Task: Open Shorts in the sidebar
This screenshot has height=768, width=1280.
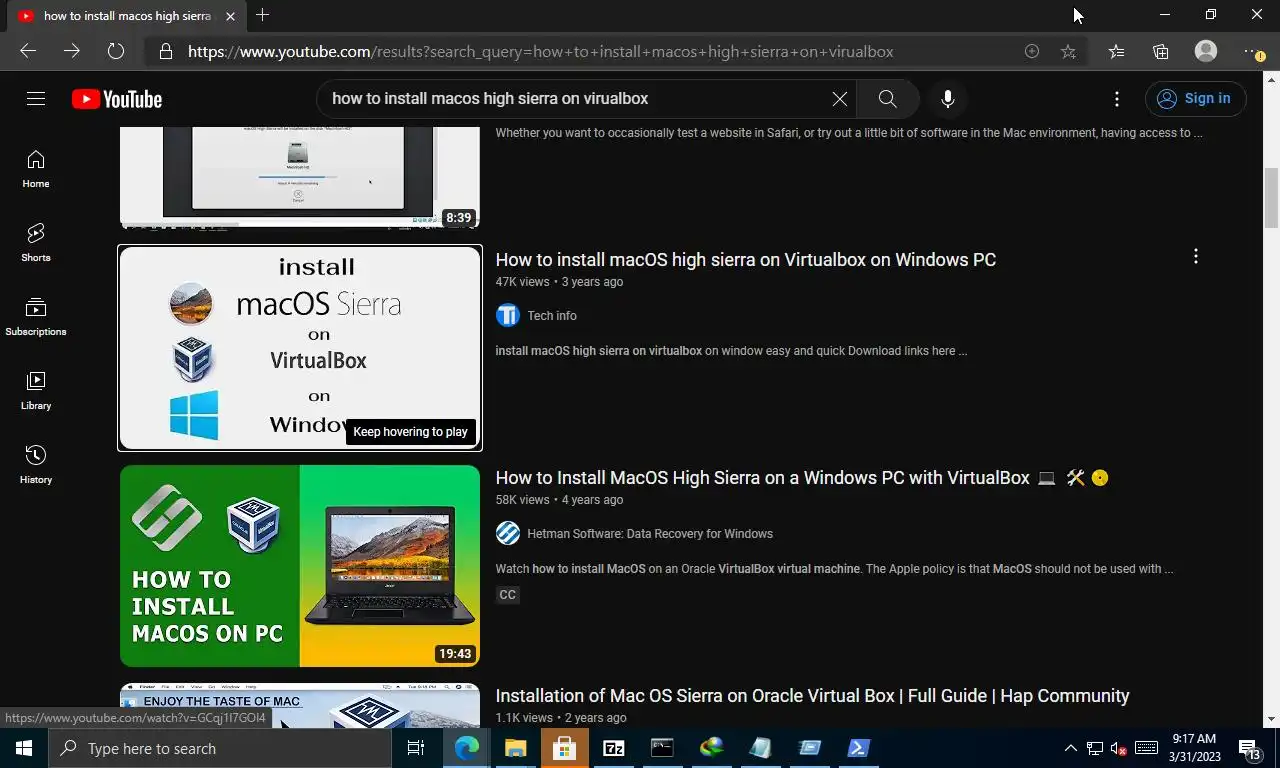Action: [x=36, y=243]
